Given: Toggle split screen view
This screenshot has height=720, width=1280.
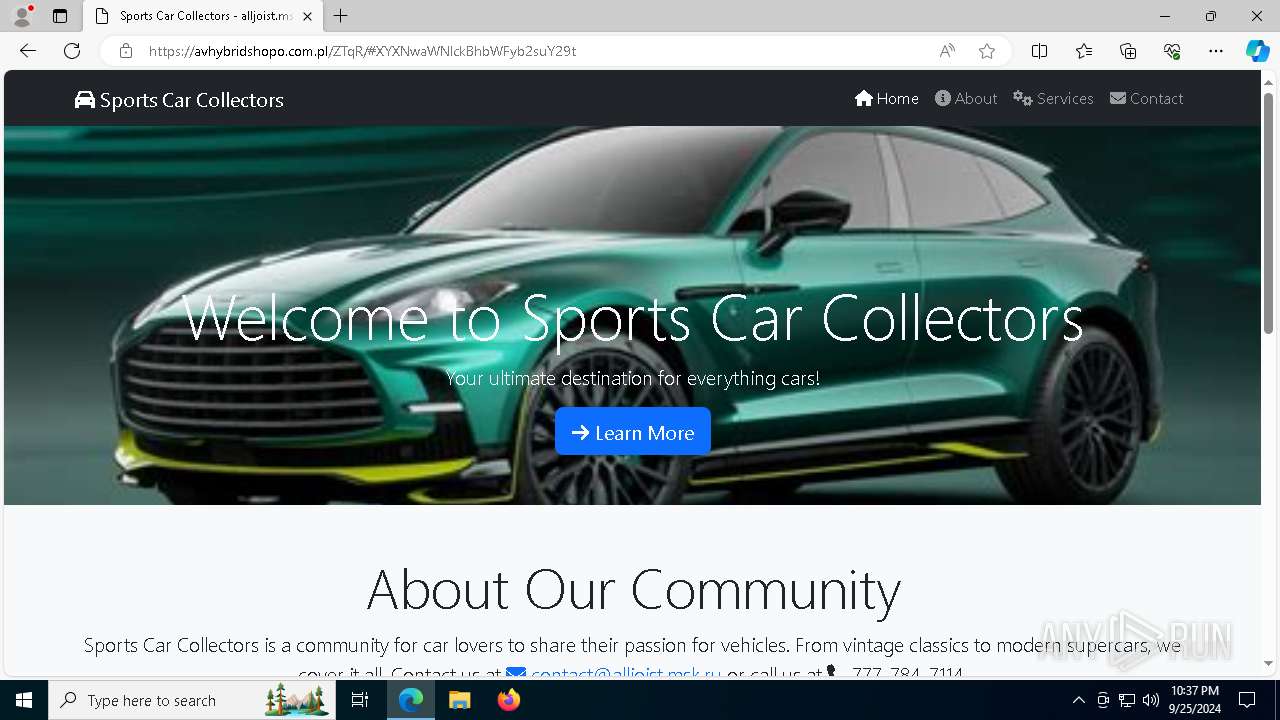Looking at the screenshot, I should pos(1039,51).
